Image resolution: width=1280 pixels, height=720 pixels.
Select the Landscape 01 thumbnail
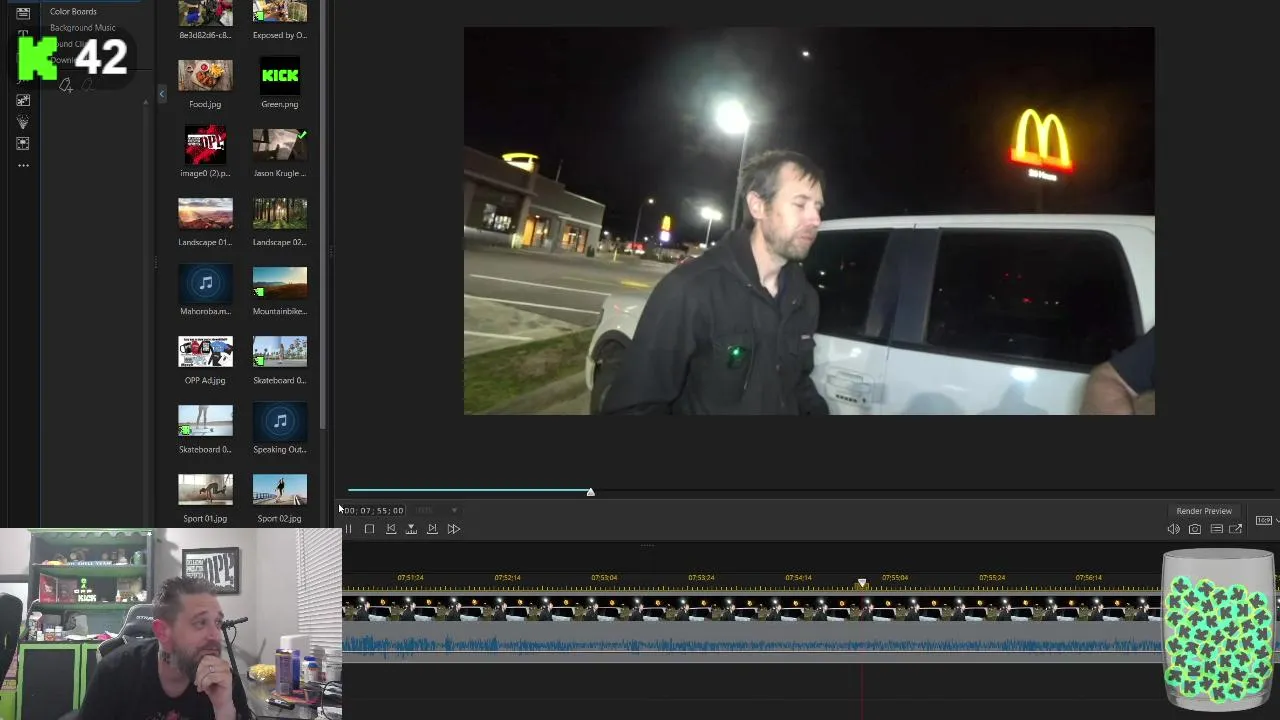coord(205,214)
